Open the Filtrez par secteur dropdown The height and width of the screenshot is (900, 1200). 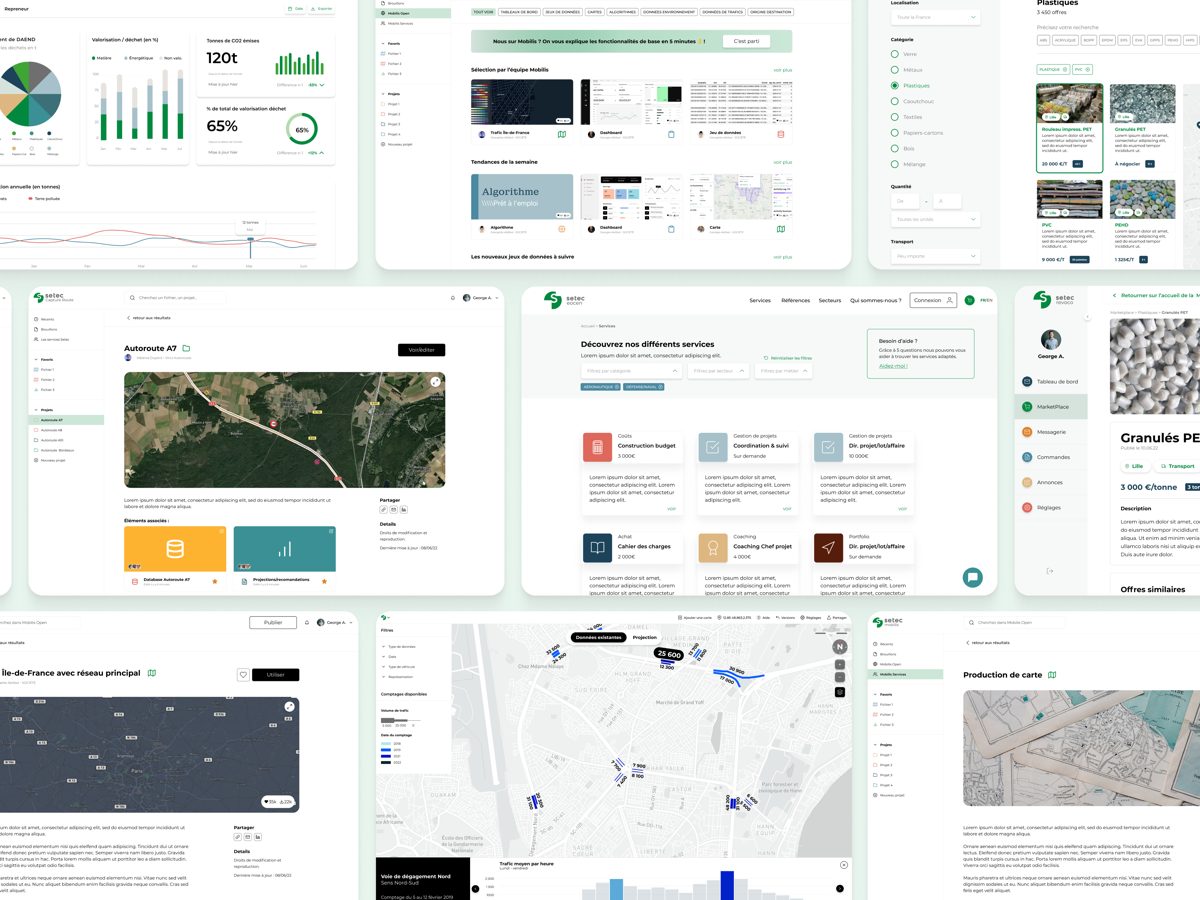point(719,371)
